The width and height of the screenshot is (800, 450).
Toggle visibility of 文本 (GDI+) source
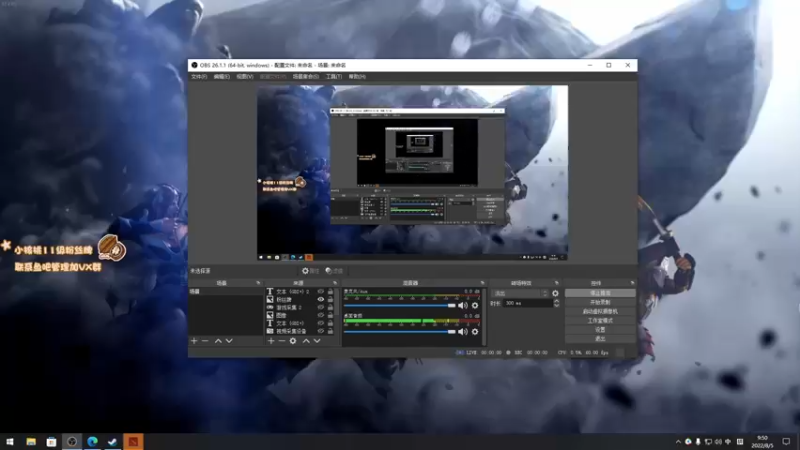coord(321,323)
